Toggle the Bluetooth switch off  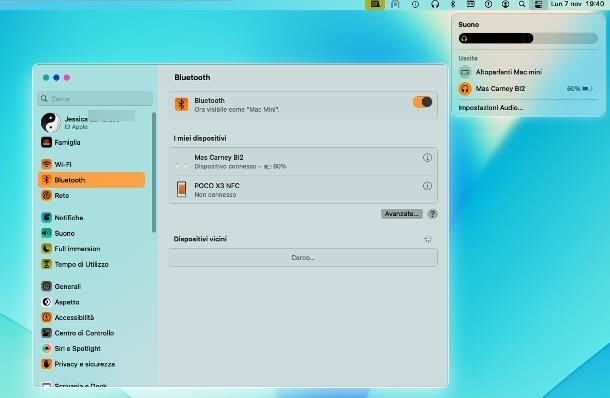(x=422, y=102)
